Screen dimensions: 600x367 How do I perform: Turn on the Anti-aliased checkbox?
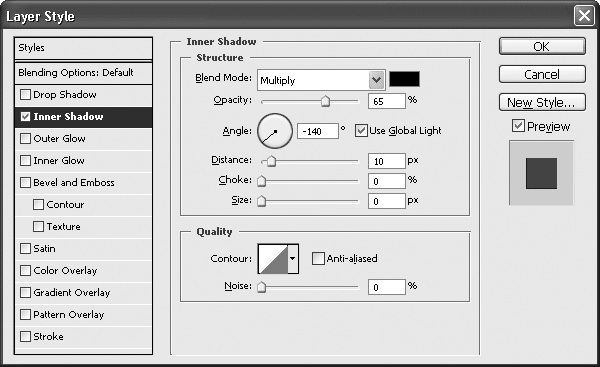pos(318,259)
